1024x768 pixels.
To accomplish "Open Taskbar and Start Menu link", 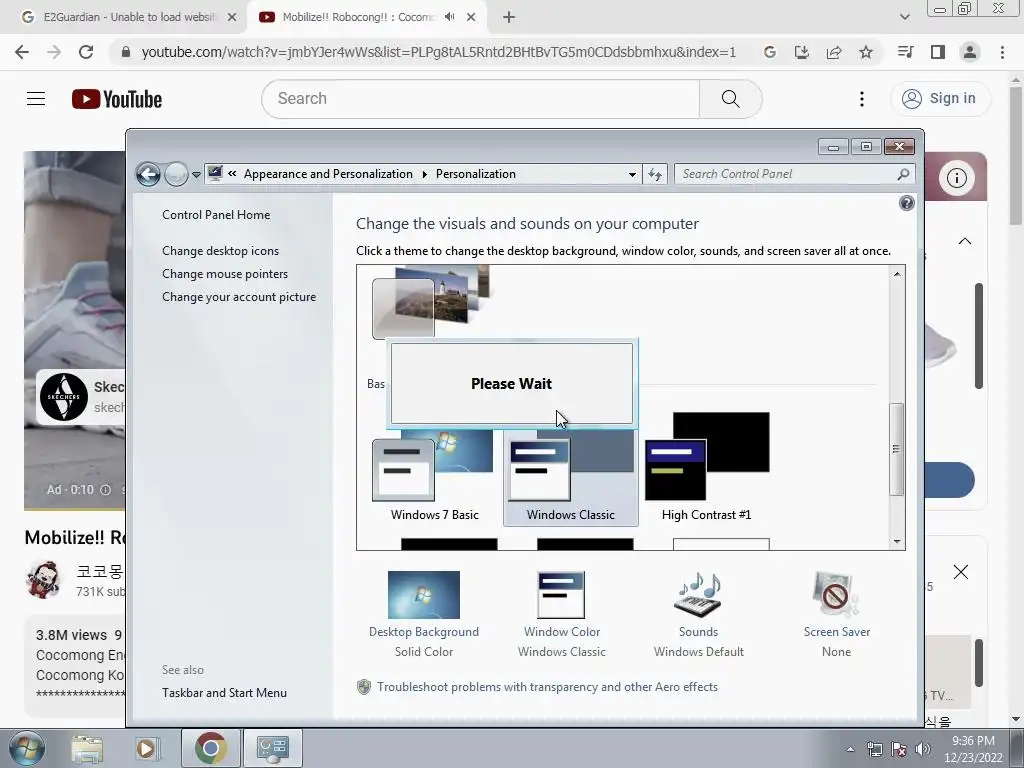I will click(224, 693).
